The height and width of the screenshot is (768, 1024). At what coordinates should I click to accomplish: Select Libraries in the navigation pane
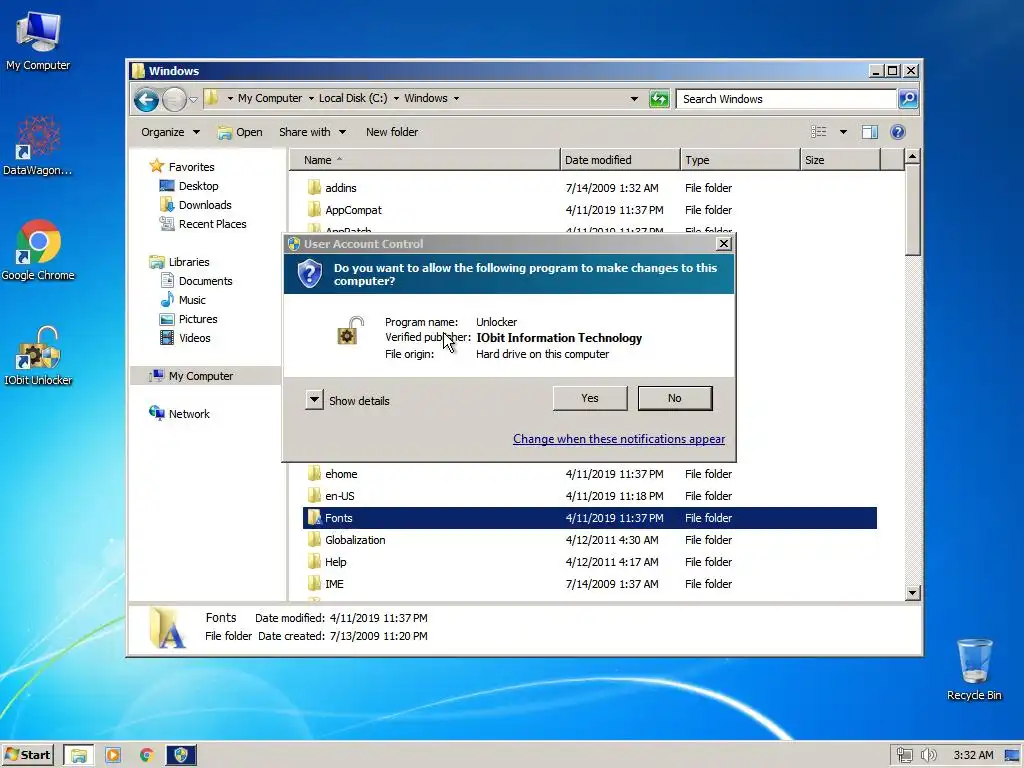tap(179, 262)
